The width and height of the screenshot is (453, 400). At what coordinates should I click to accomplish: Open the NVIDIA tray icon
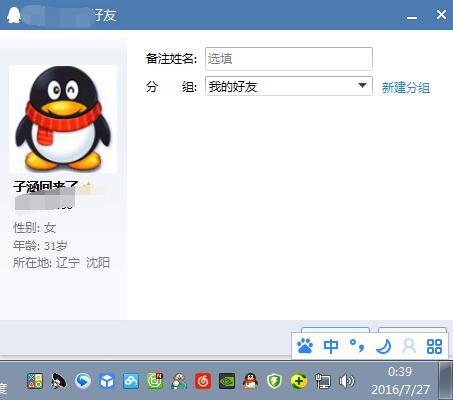tap(227, 381)
